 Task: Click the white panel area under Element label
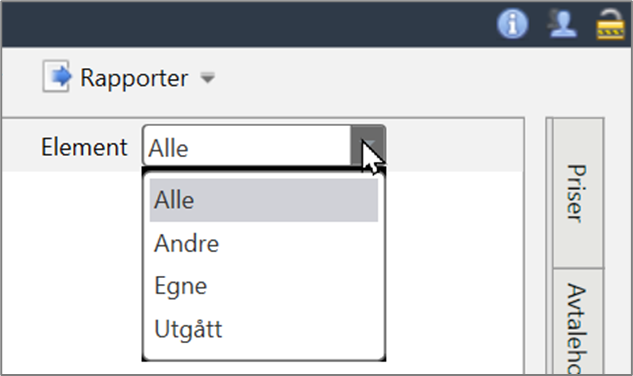tap(72, 271)
